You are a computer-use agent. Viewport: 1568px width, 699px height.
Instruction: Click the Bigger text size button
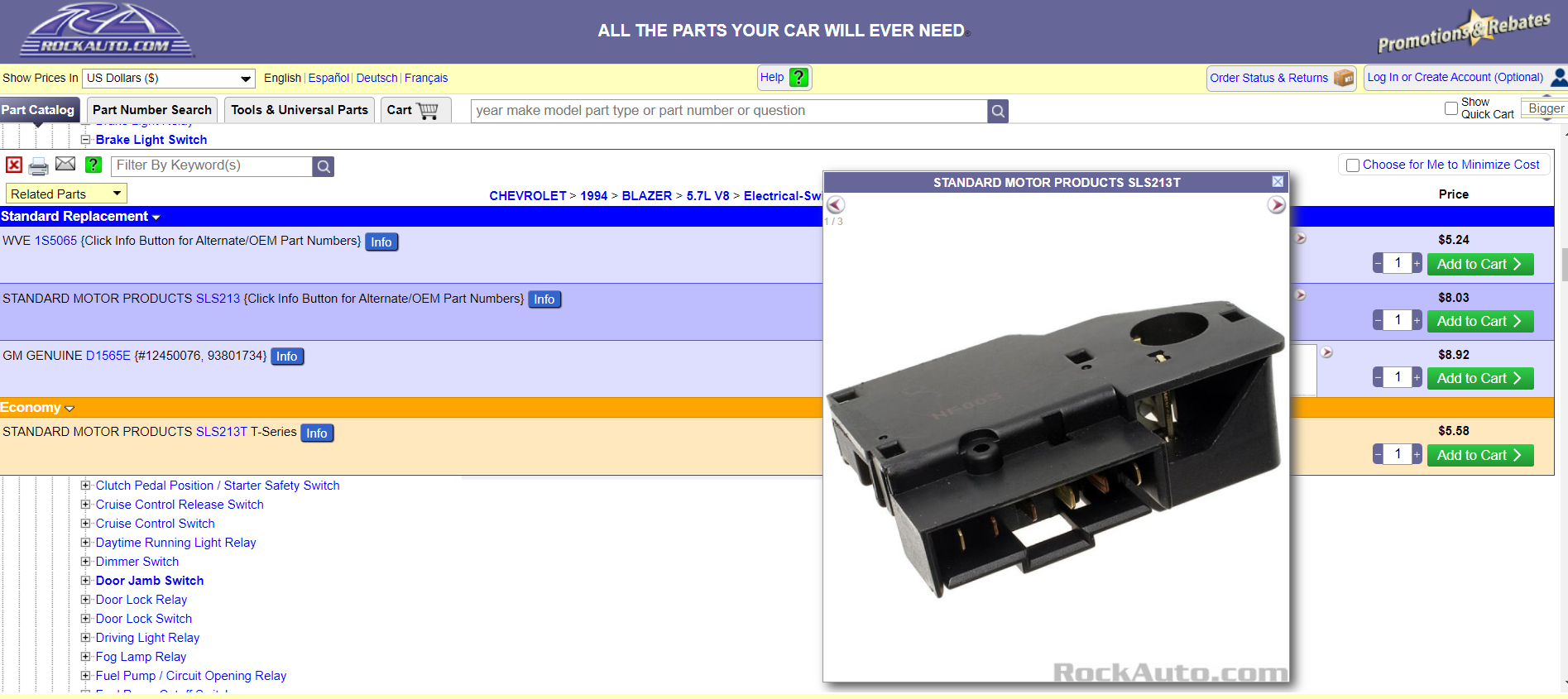tap(1546, 108)
